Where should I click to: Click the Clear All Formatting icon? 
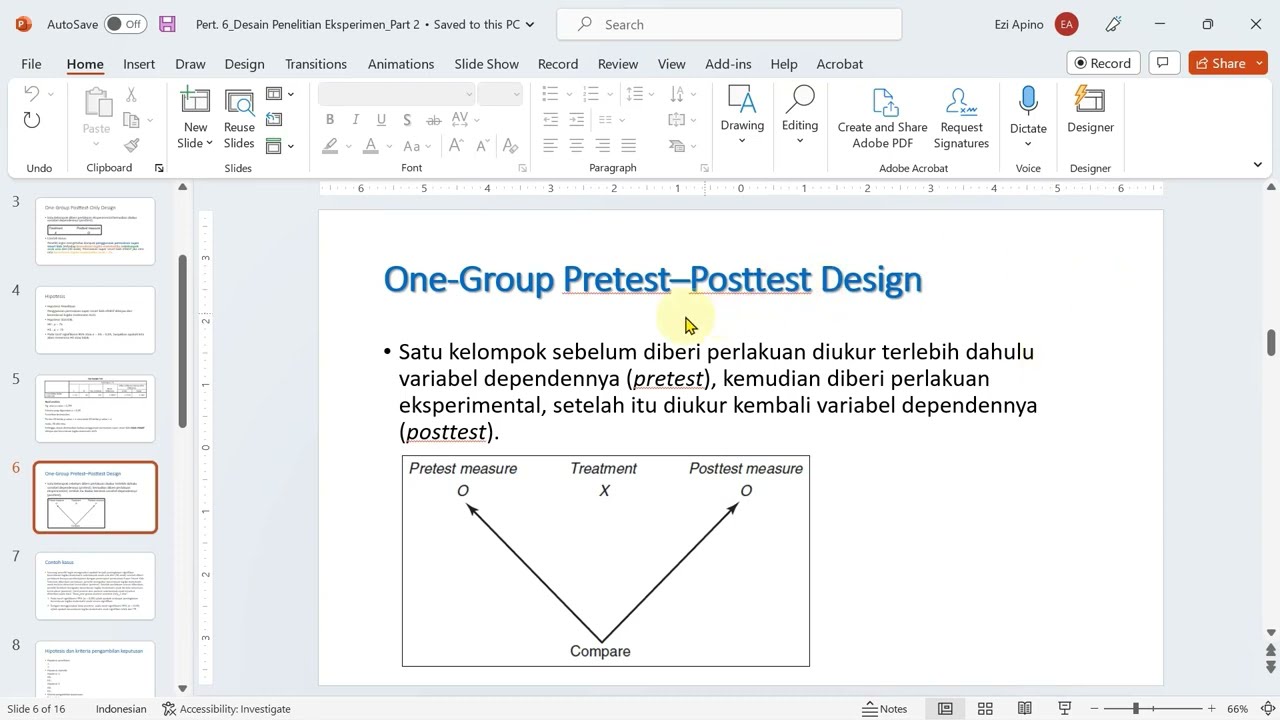click(509, 146)
